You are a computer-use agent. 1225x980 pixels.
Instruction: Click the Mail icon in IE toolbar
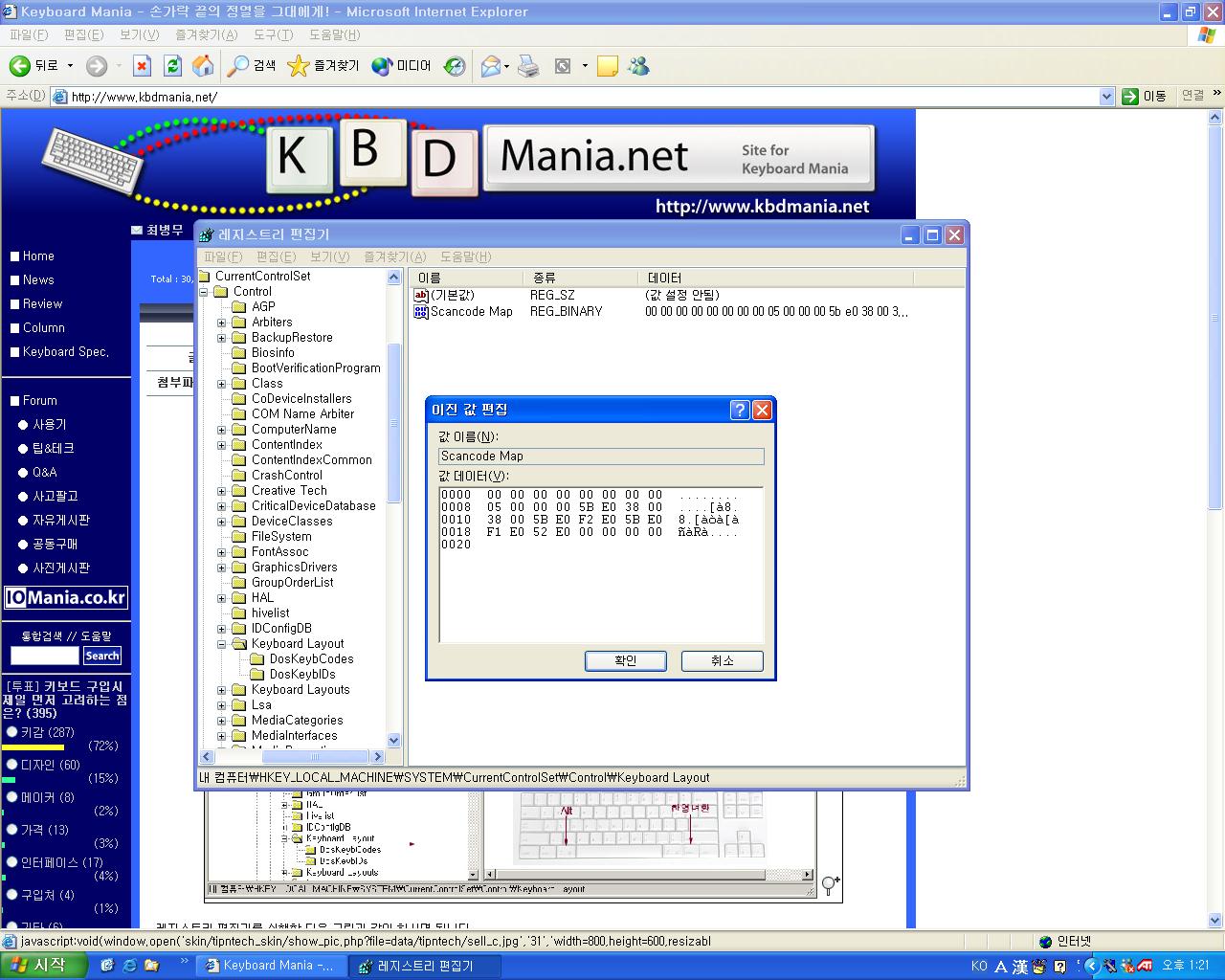pyautogui.click(x=491, y=66)
